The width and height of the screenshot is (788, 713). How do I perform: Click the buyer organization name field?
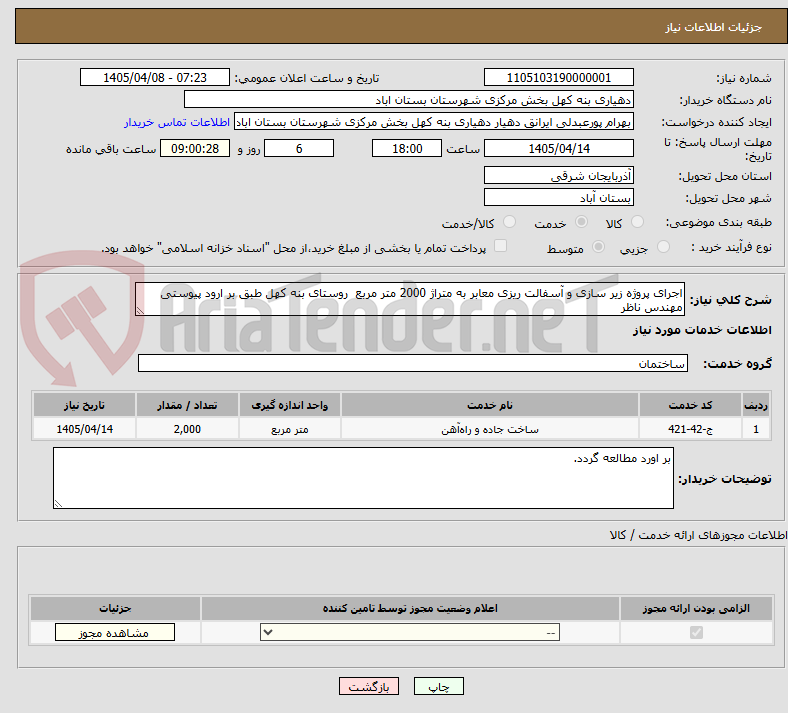(x=409, y=99)
